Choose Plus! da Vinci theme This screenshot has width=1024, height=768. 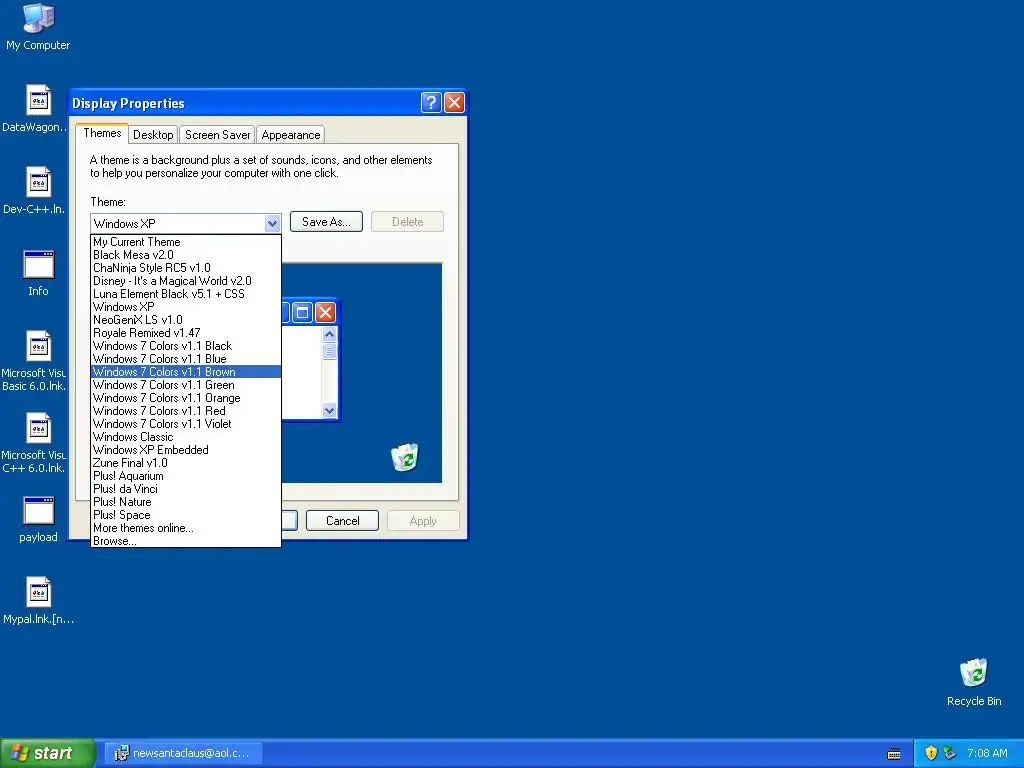185,489
